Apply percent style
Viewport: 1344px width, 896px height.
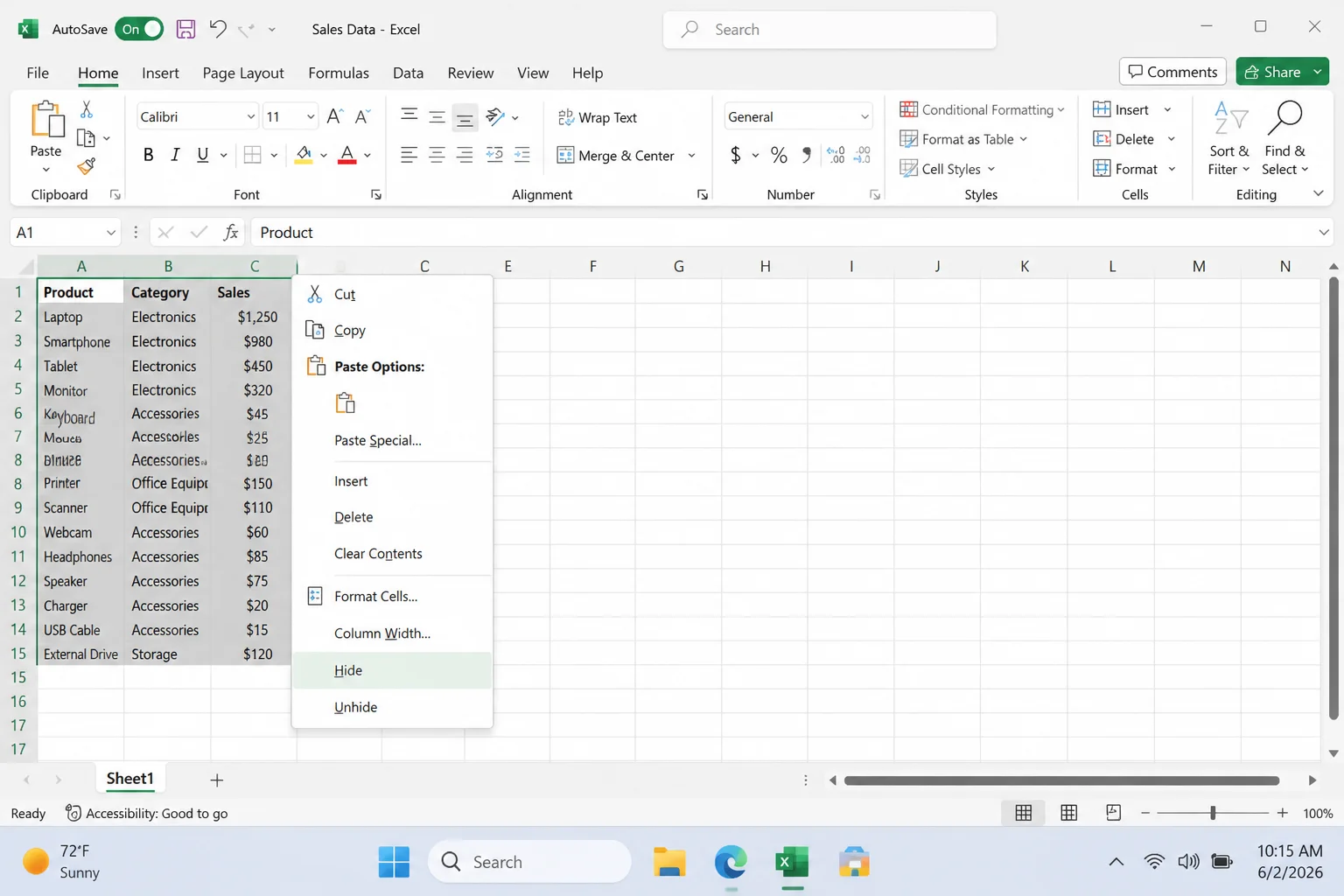[x=779, y=155]
